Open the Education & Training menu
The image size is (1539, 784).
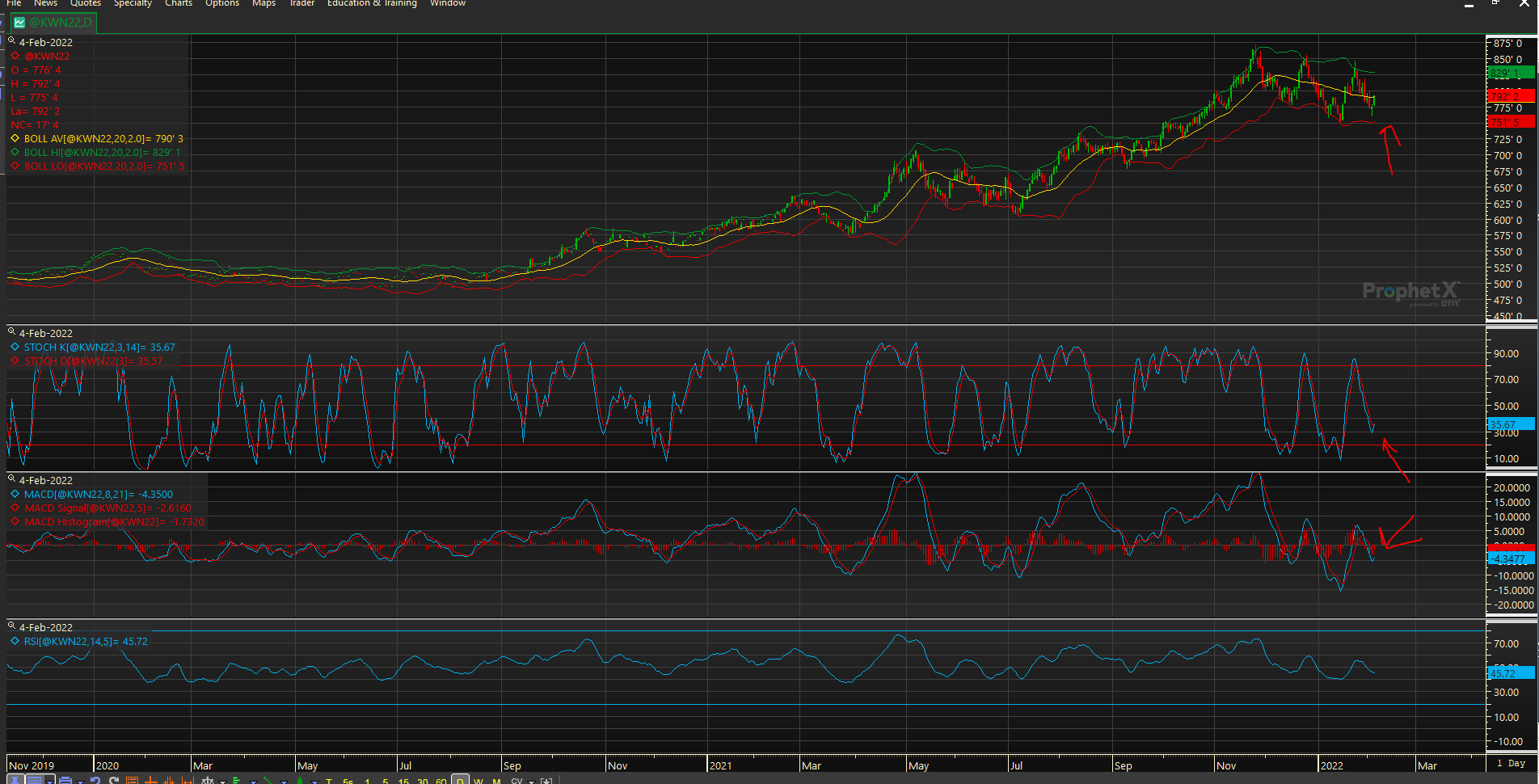[x=372, y=3]
